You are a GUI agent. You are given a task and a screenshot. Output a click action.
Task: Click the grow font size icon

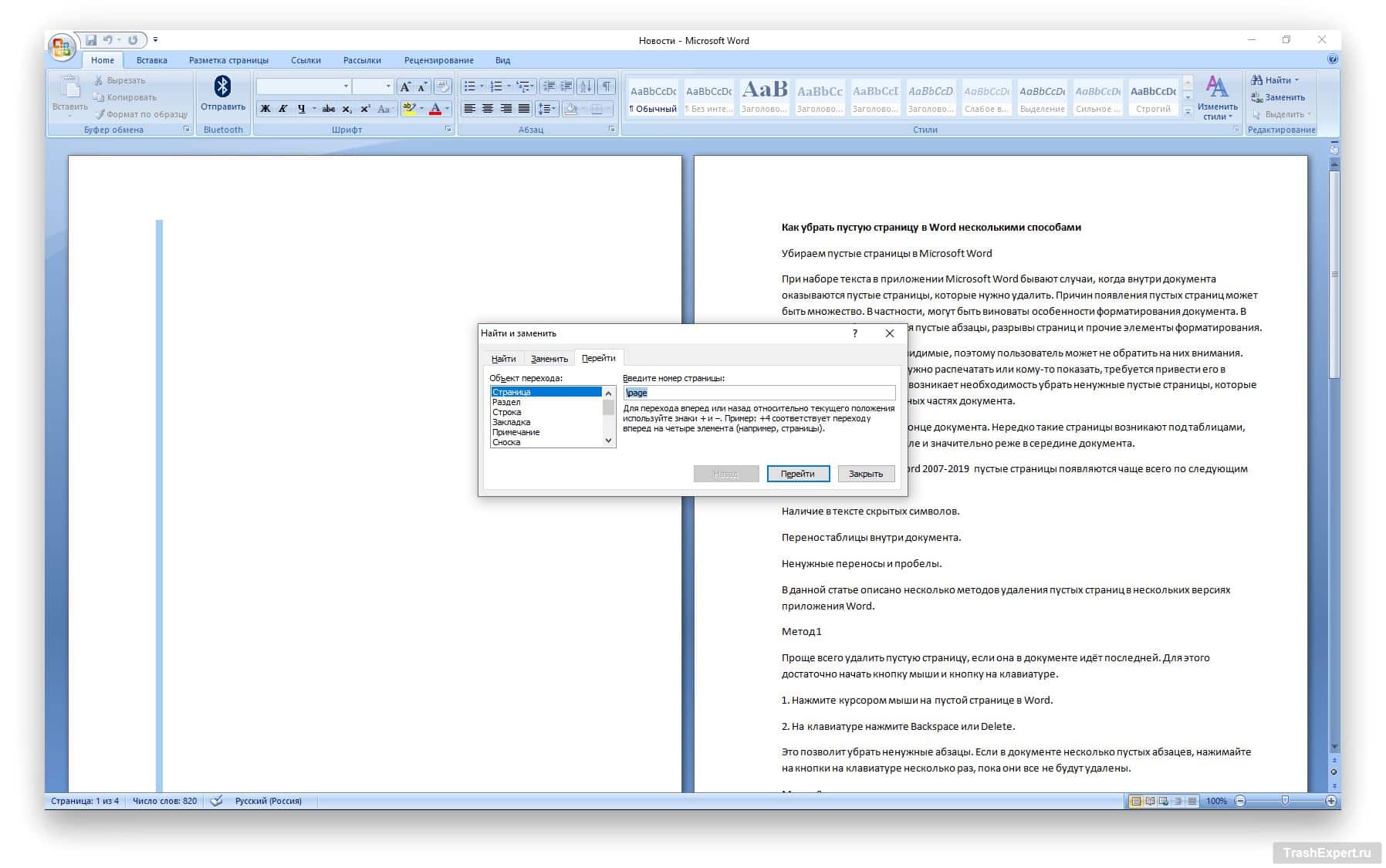coord(405,86)
